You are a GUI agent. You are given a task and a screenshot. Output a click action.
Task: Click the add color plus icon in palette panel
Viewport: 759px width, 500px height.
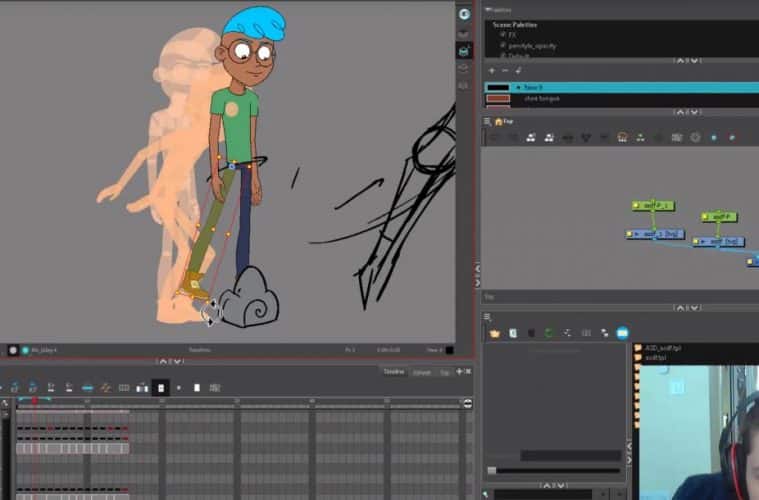point(491,70)
